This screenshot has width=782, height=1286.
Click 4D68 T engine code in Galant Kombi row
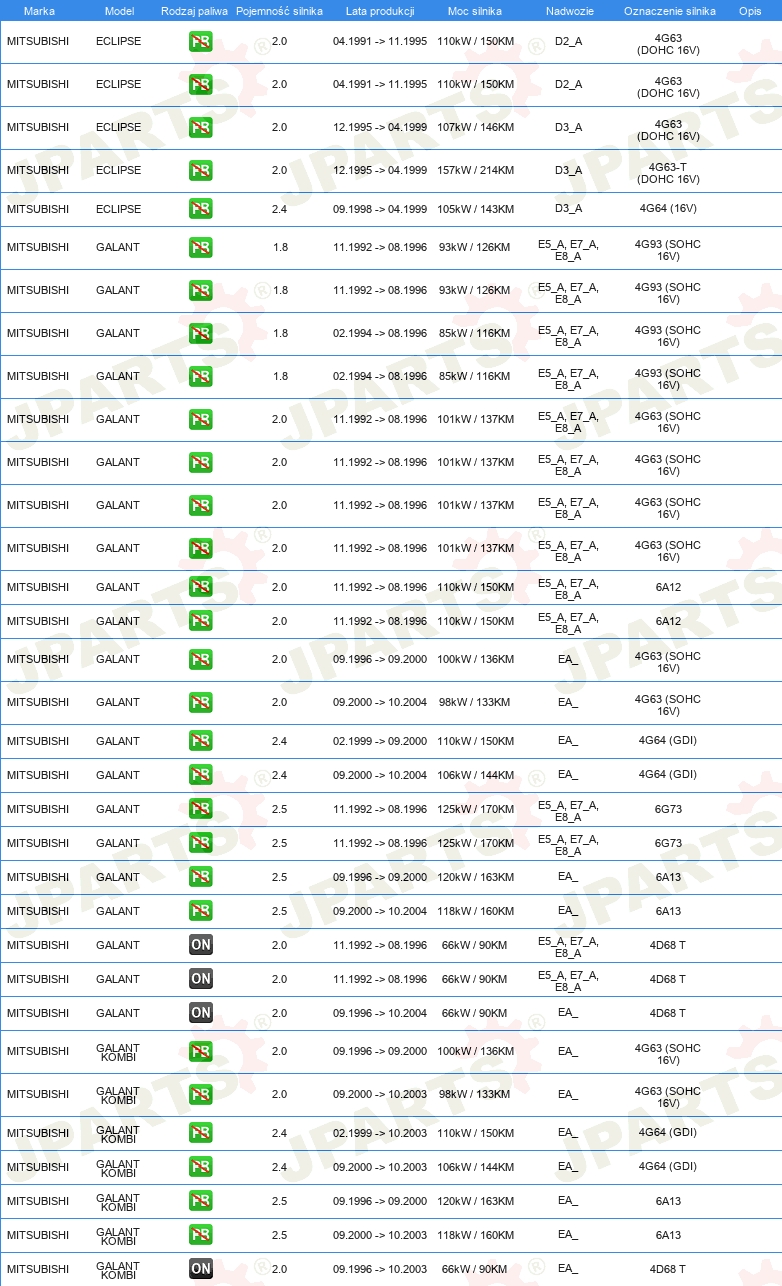coord(668,1269)
